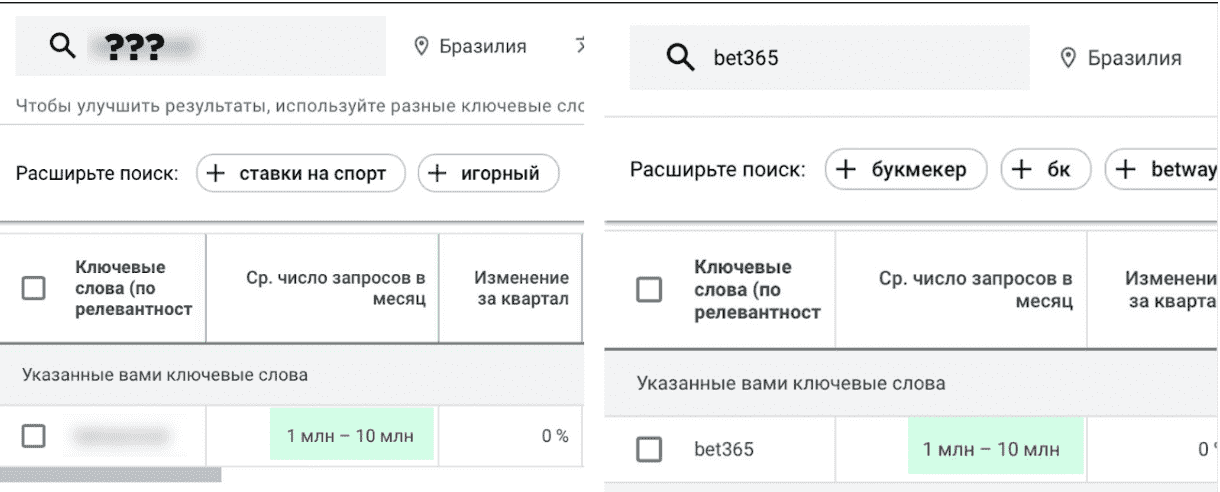This screenshot has width=1220, height=492.
Task: Add suggestion игорный
Action: (x=487, y=173)
